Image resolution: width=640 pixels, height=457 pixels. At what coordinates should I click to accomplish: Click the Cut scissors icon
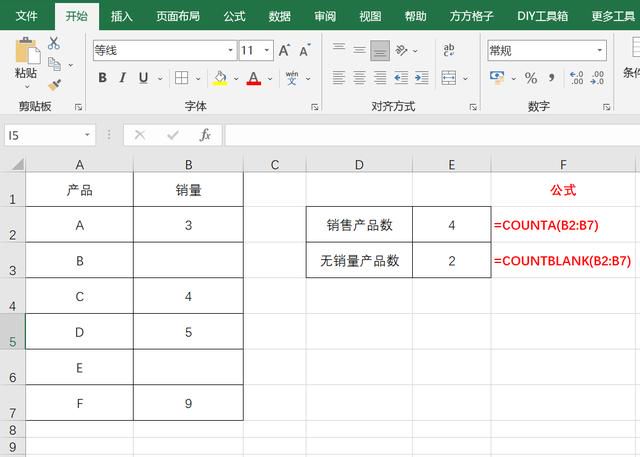tap(54, 43)
